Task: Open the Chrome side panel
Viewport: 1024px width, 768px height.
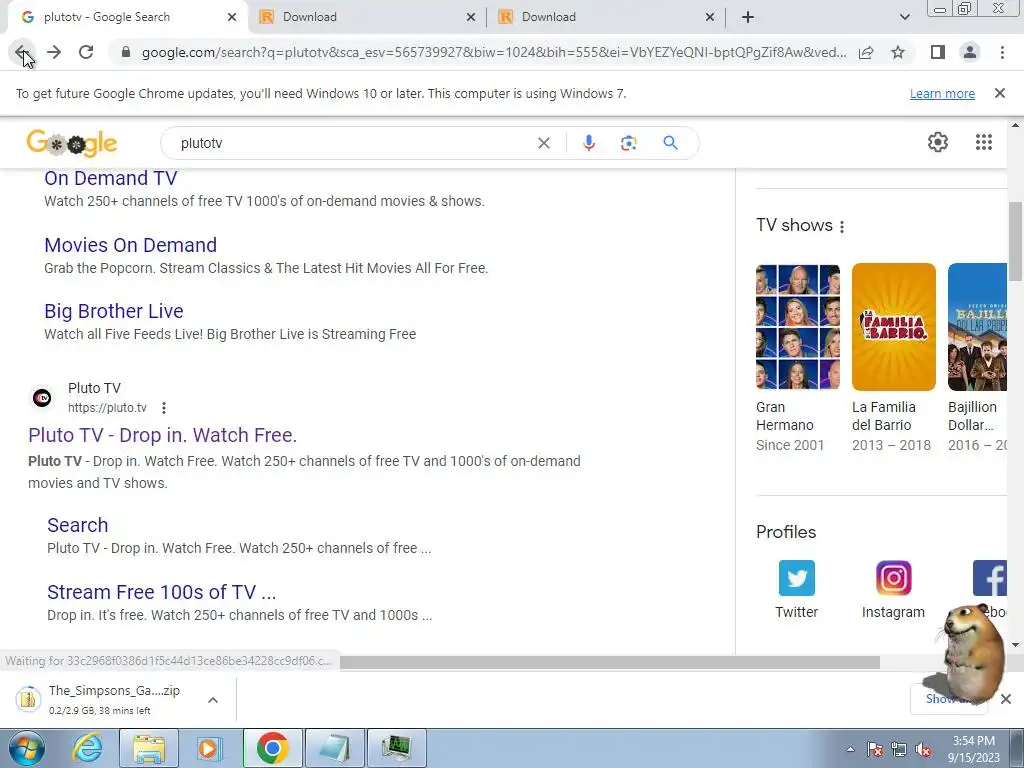Action: click(x=938, y=52)
